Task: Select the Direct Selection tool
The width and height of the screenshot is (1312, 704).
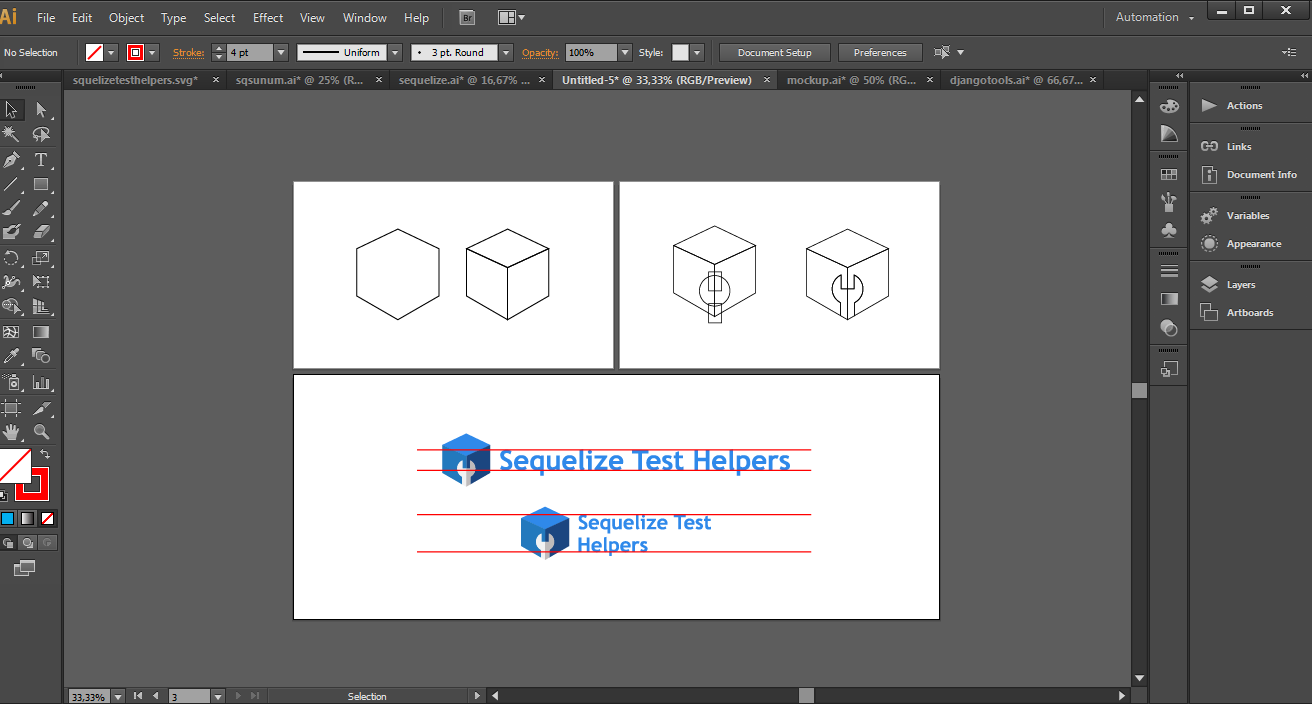Action: (41, 110)
